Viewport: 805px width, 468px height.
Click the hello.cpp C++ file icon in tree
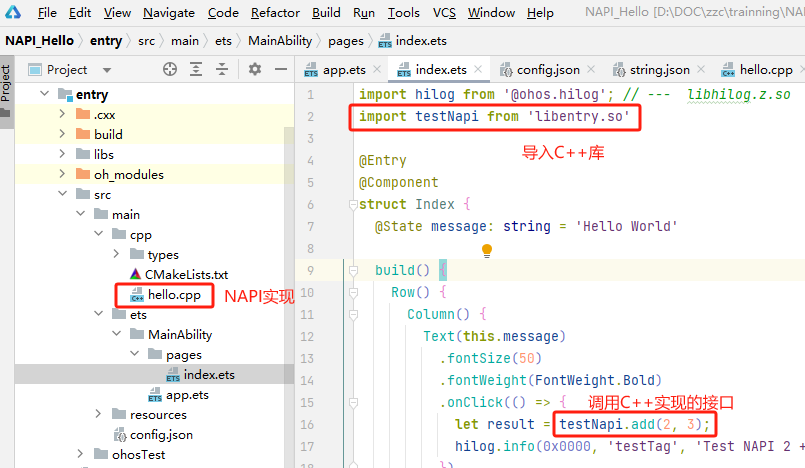point(138,295)
